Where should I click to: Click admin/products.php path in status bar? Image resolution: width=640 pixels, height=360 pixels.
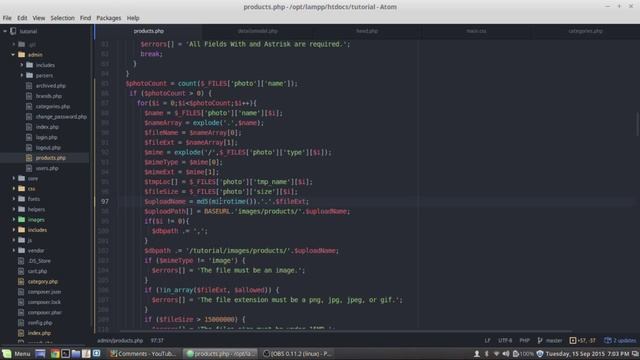point(120,340)
